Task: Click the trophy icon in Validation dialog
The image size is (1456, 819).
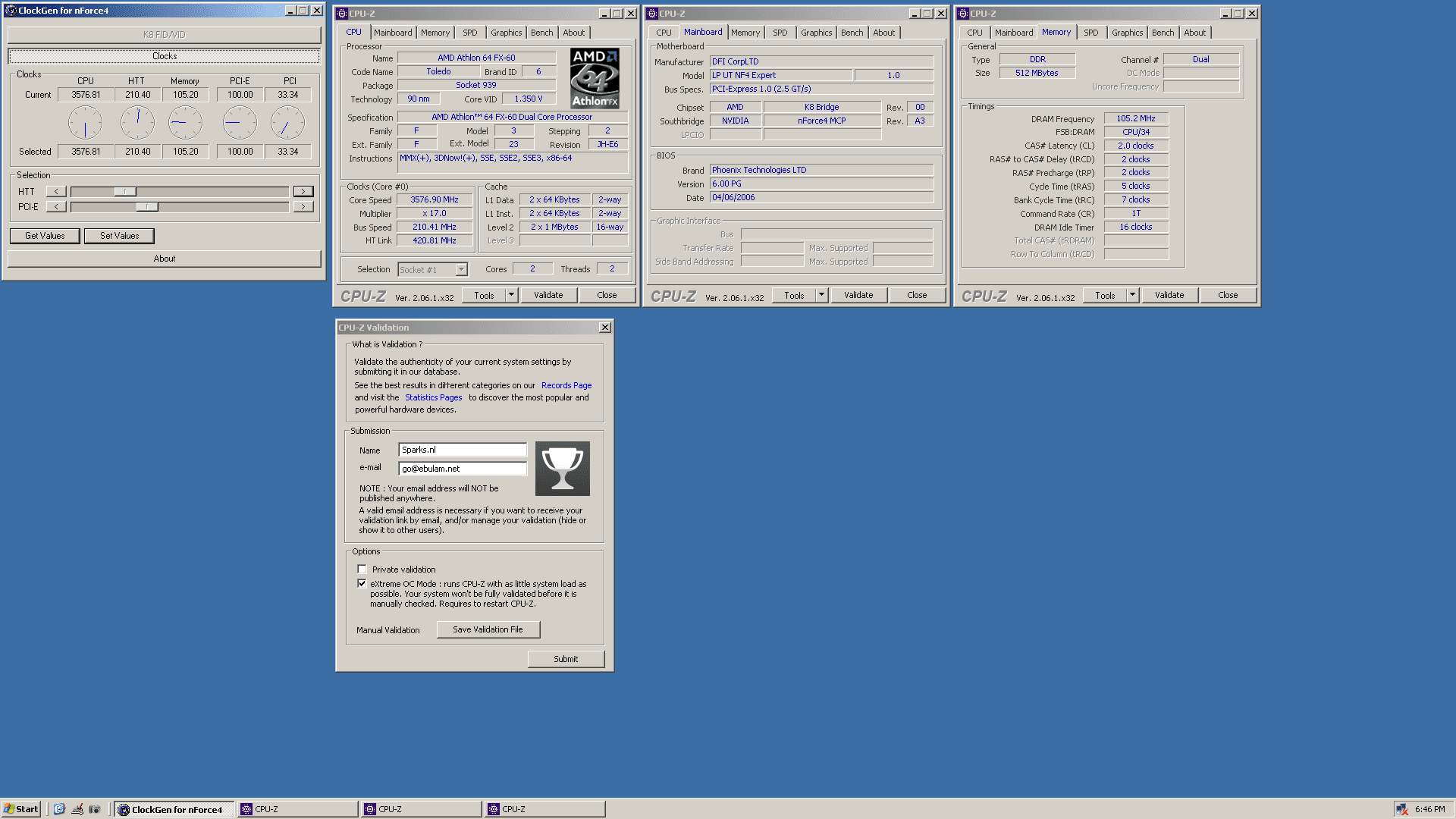Action: pos(563,469)
